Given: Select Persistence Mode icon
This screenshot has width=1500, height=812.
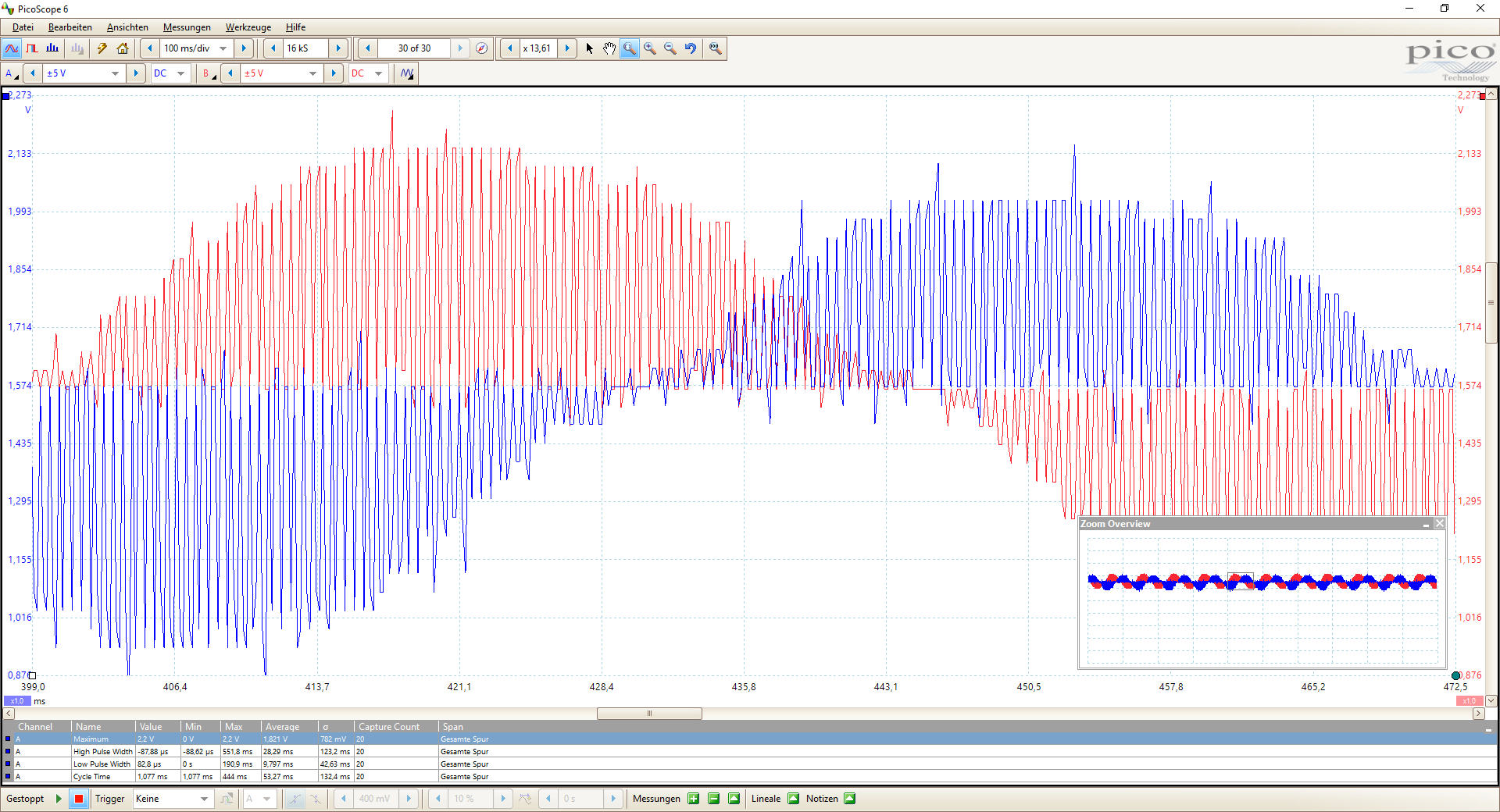Looking at the screenshot, I should (32, 48).
